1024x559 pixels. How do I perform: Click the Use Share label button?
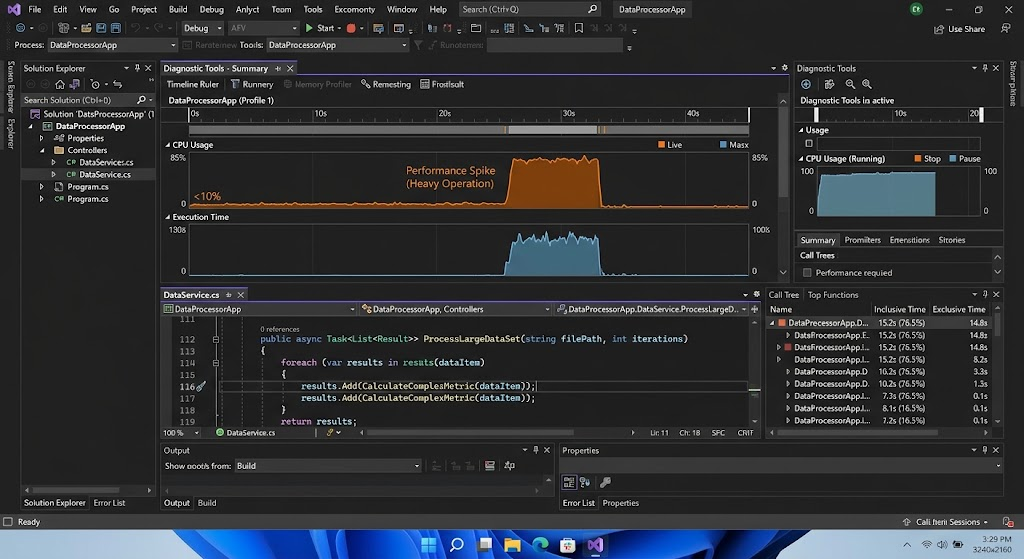click(x=966, y=29)
